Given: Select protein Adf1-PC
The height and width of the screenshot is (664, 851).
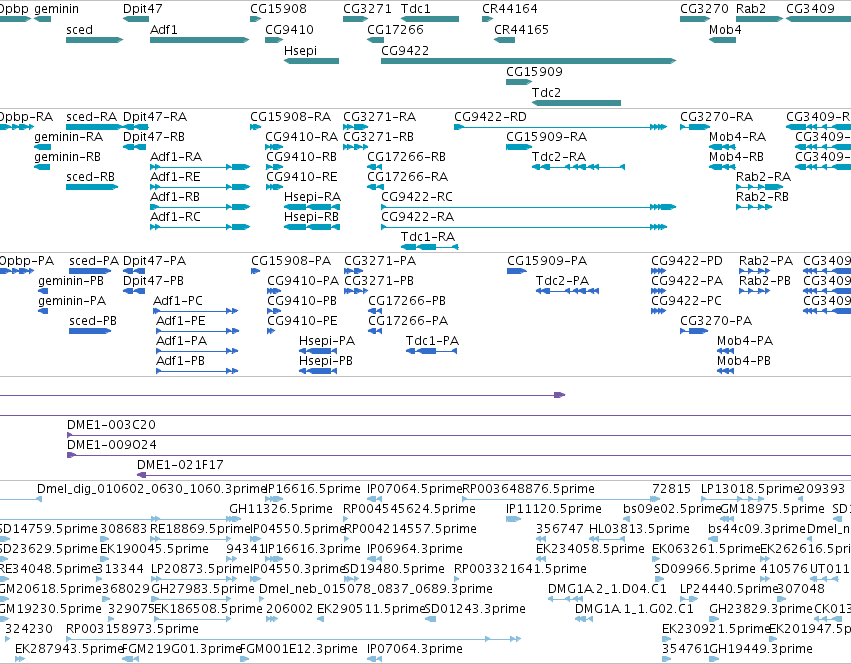Looking at the screenshot, I should (x=195, y=311).
